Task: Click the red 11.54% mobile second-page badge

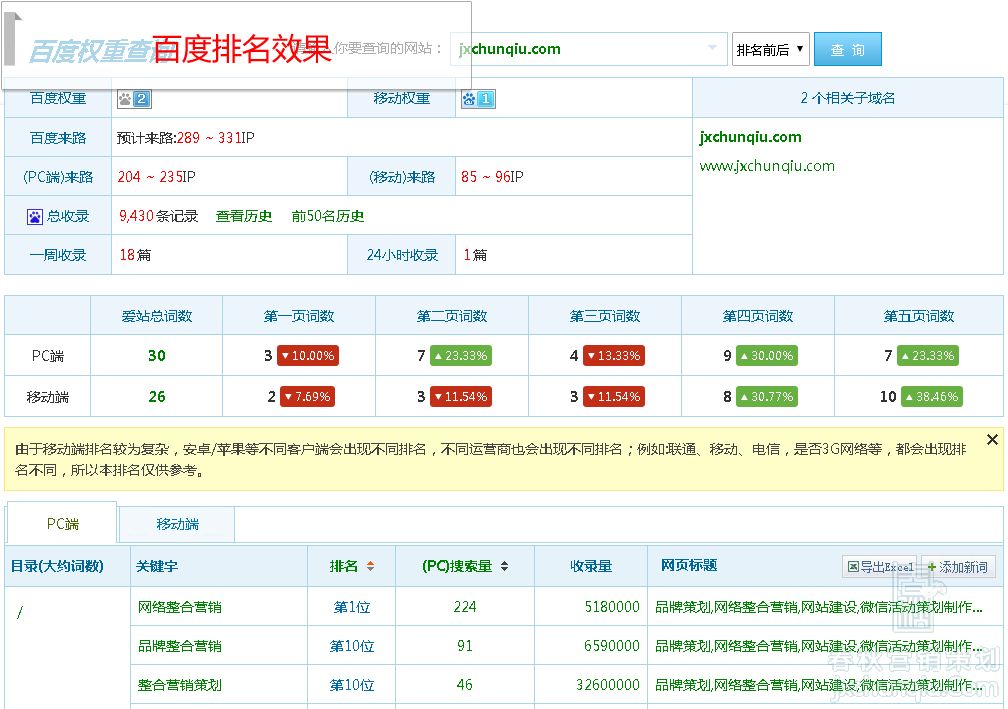Action: [461, 397]
